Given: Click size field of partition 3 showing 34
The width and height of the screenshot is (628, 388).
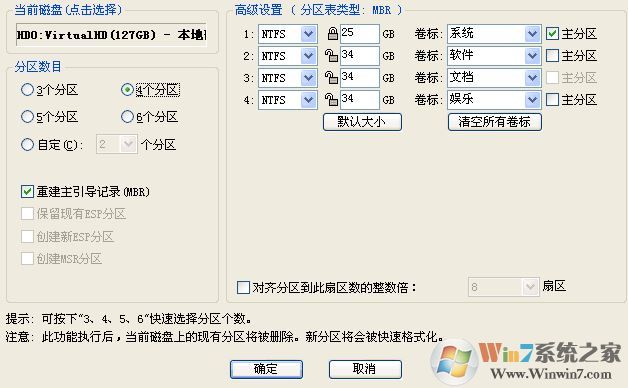Looking at the screenshot, I should 360,77.
